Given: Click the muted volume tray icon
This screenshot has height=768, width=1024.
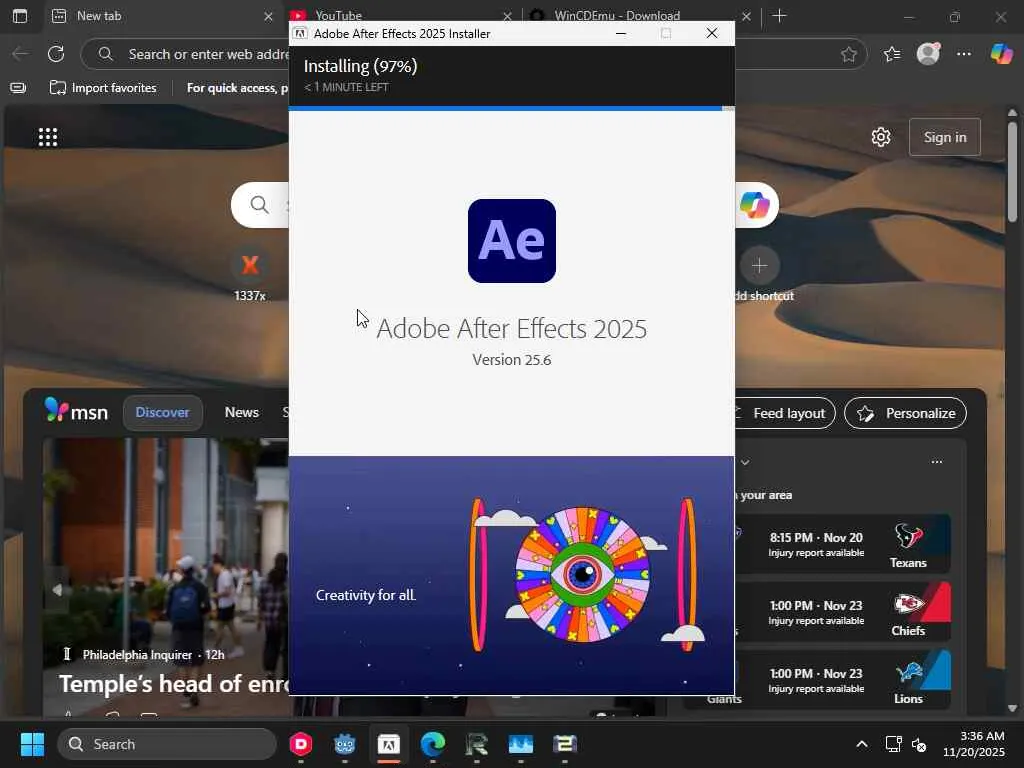Looking at the screenshot, I should point(919,744).
